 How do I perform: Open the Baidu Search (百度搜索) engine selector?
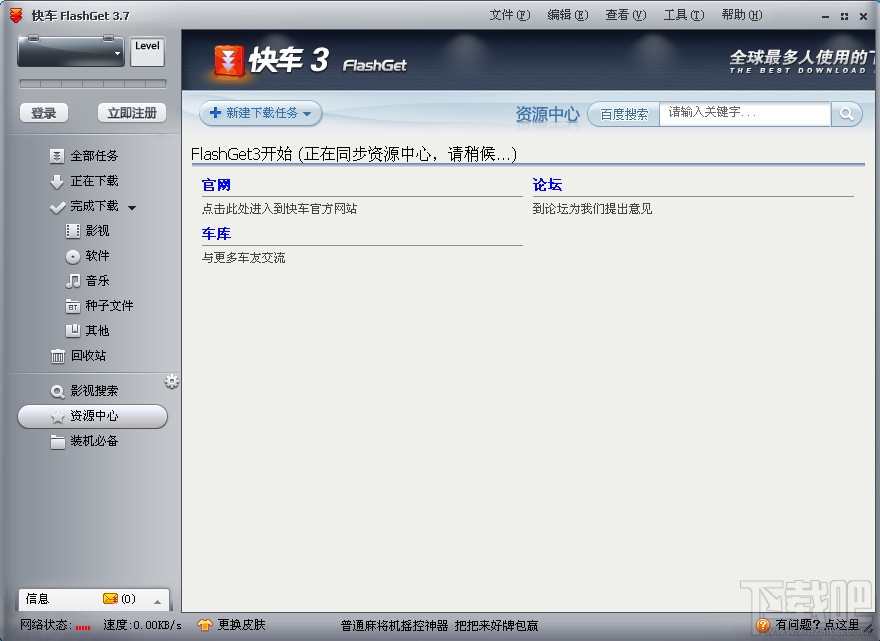click(x=624, y=115)
